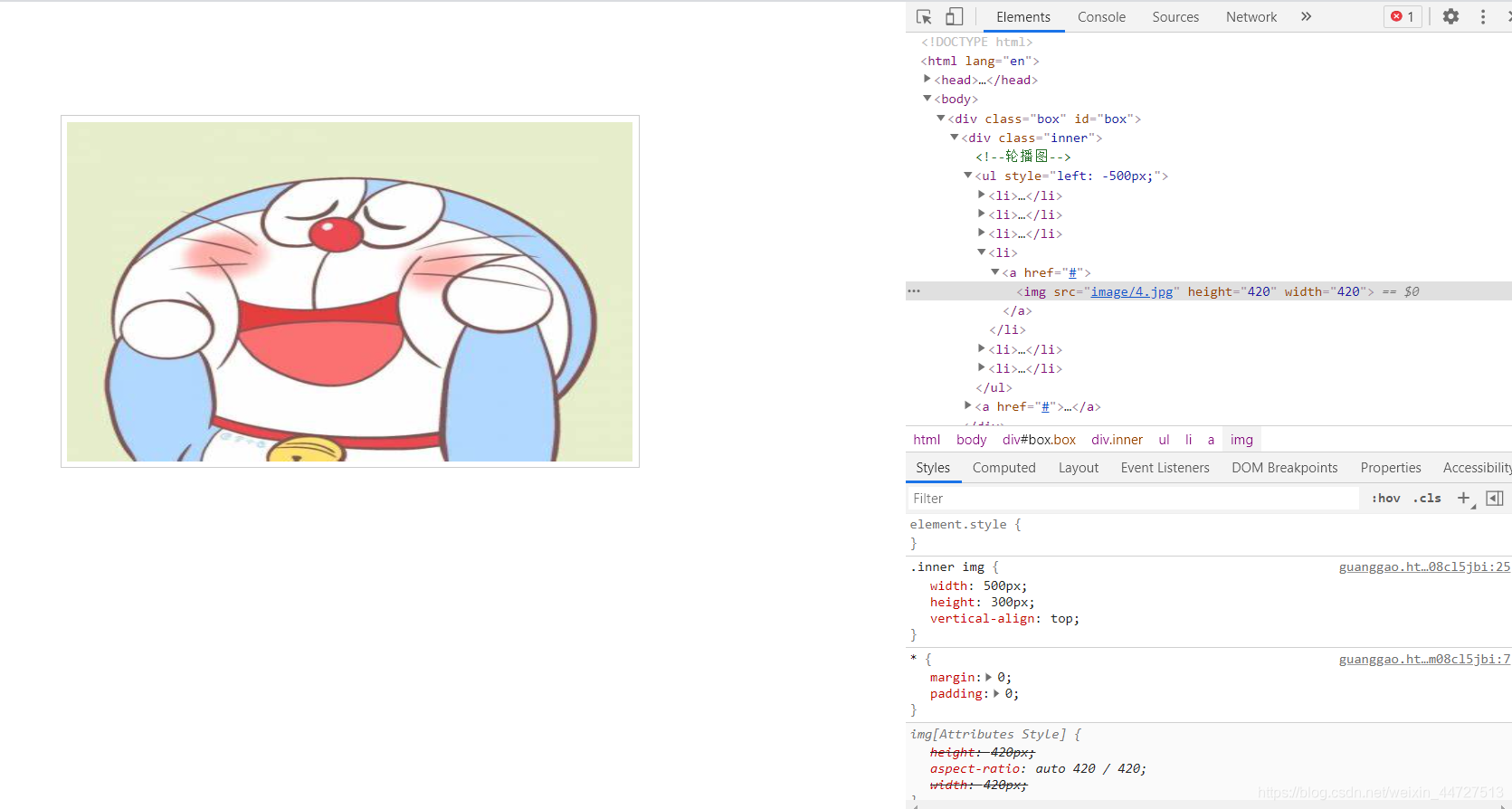The height and width of the screenshot is (809, 1512).
Task: Collapse the div class box node
Action: point(940,119)
